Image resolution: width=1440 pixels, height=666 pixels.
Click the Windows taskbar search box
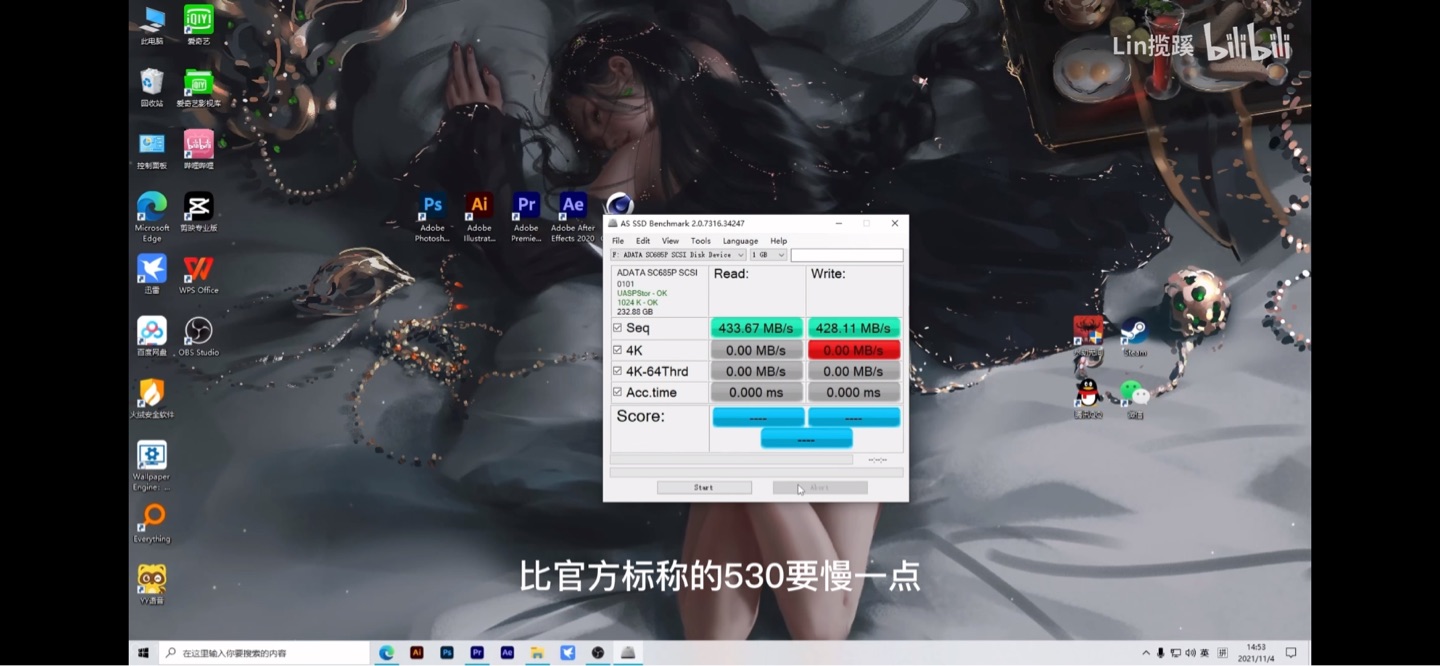coord(265,653)
